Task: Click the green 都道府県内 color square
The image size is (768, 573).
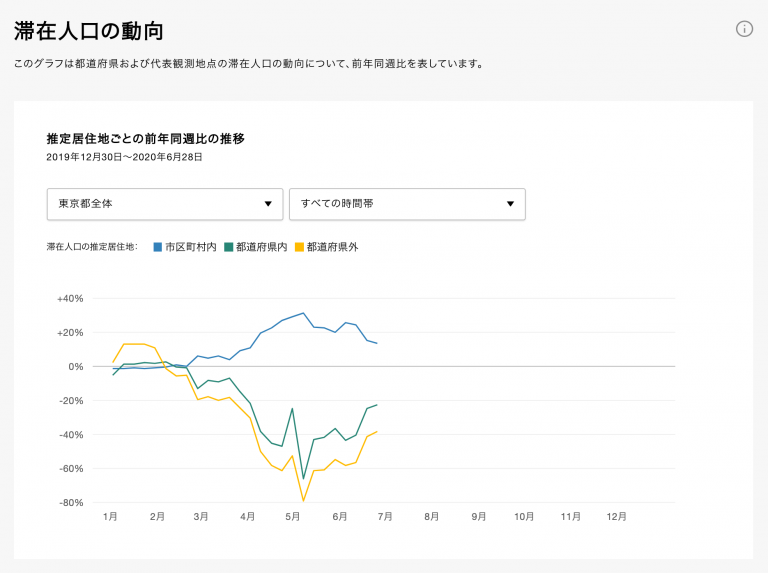Action: 229,246
